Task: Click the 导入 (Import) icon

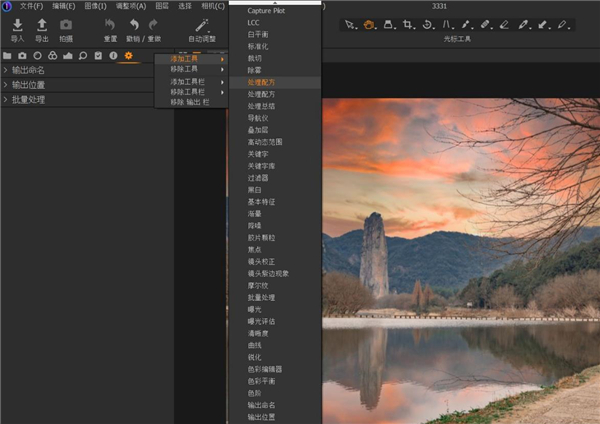Action: [17, 24]
